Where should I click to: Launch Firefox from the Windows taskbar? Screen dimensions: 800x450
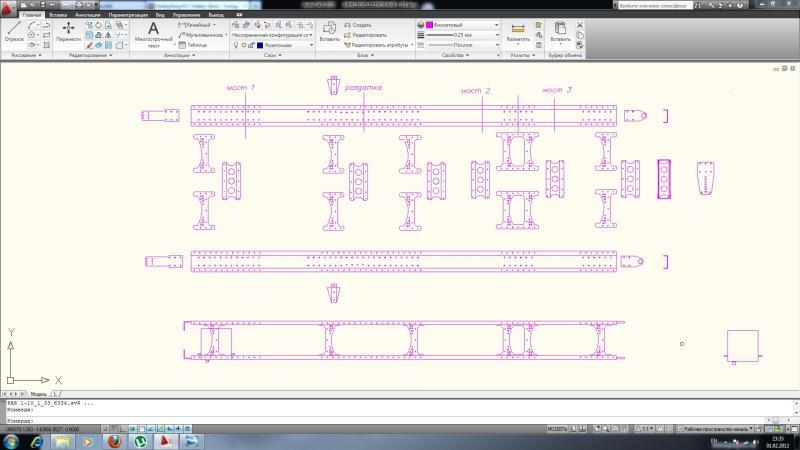click(114, 440)
